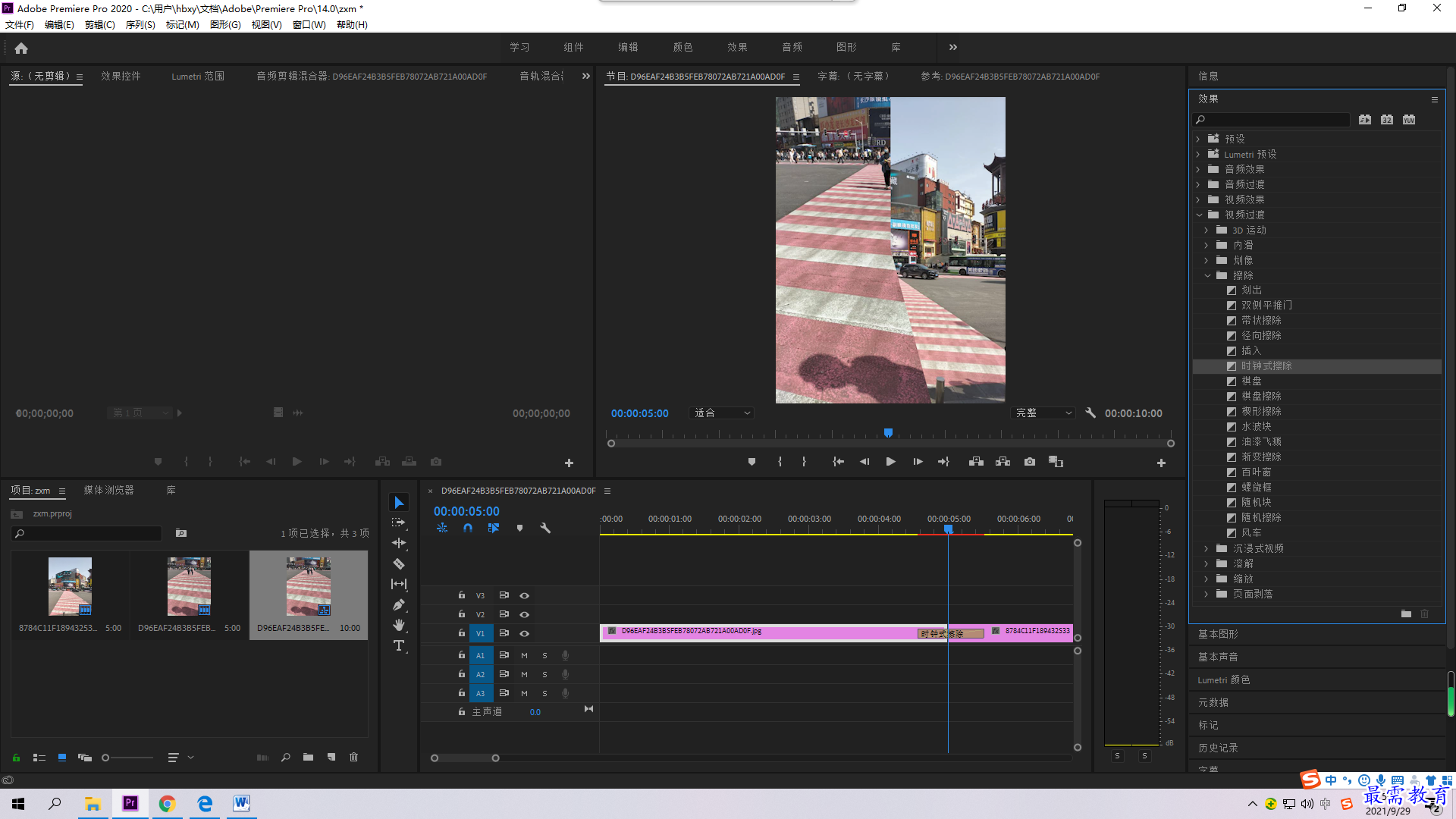
Task: Open the 完整 playback resolution dropdown
Action: (x=1043, y=413)
